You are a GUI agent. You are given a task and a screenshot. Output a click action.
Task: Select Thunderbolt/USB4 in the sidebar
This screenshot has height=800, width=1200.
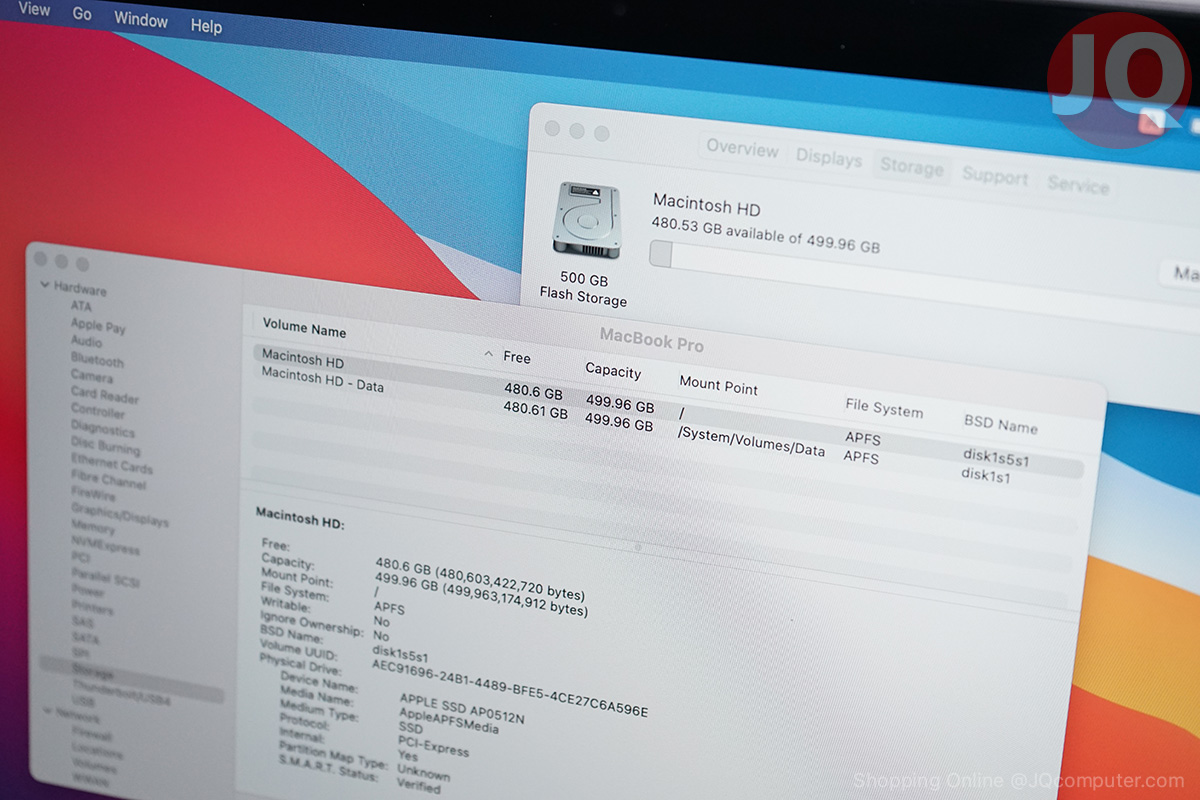click(121, 695)
